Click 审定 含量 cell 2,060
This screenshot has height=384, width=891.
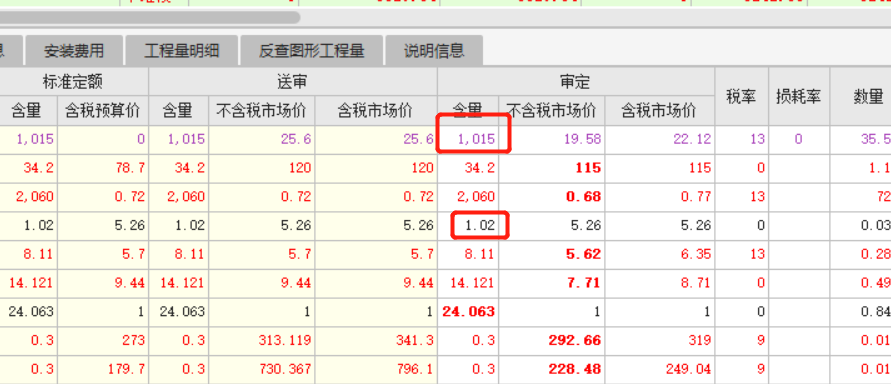click(468, 197)
